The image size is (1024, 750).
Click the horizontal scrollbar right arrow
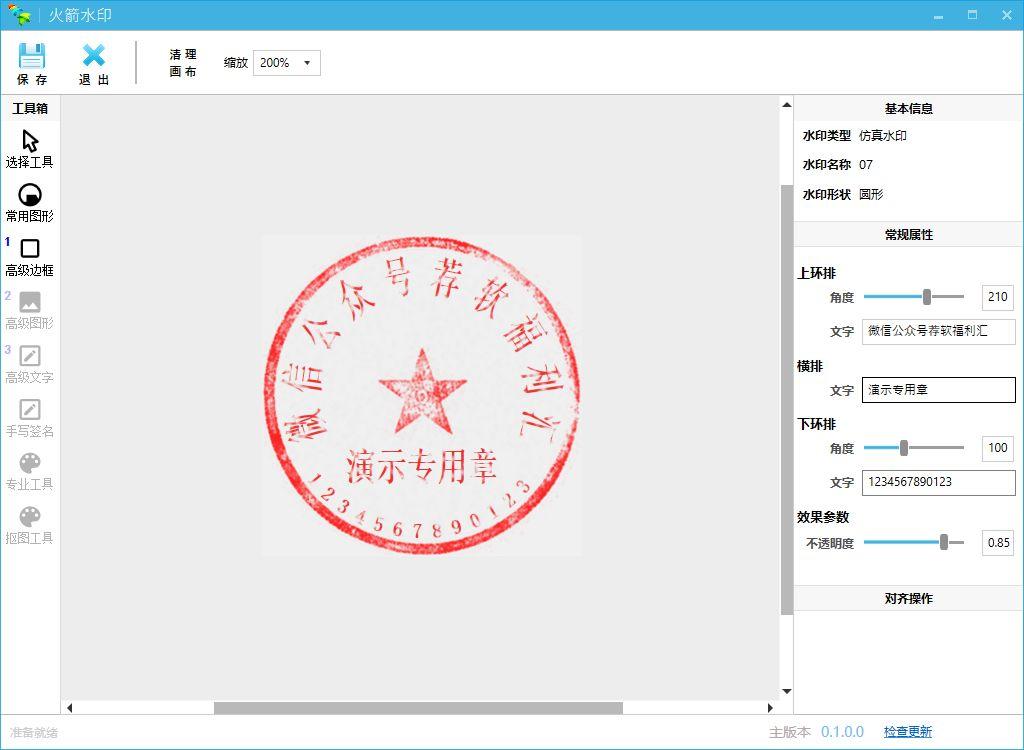point(771,708)
